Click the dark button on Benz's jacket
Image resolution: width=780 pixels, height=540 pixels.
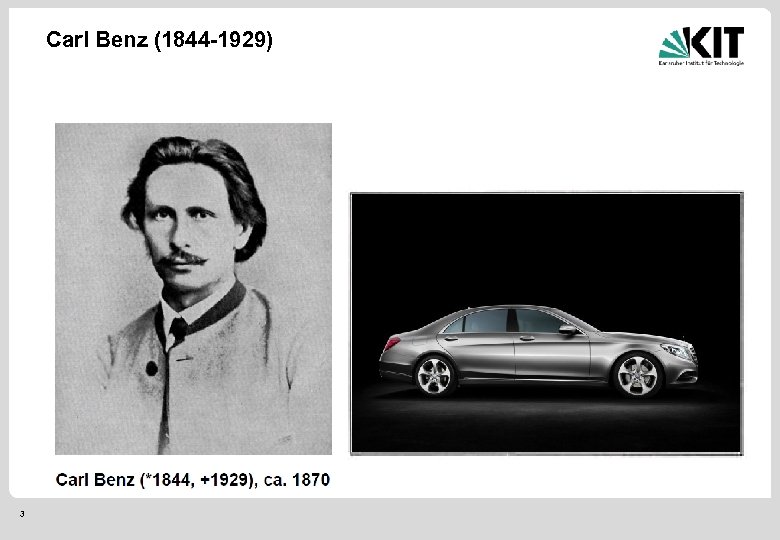pos(152,368)
